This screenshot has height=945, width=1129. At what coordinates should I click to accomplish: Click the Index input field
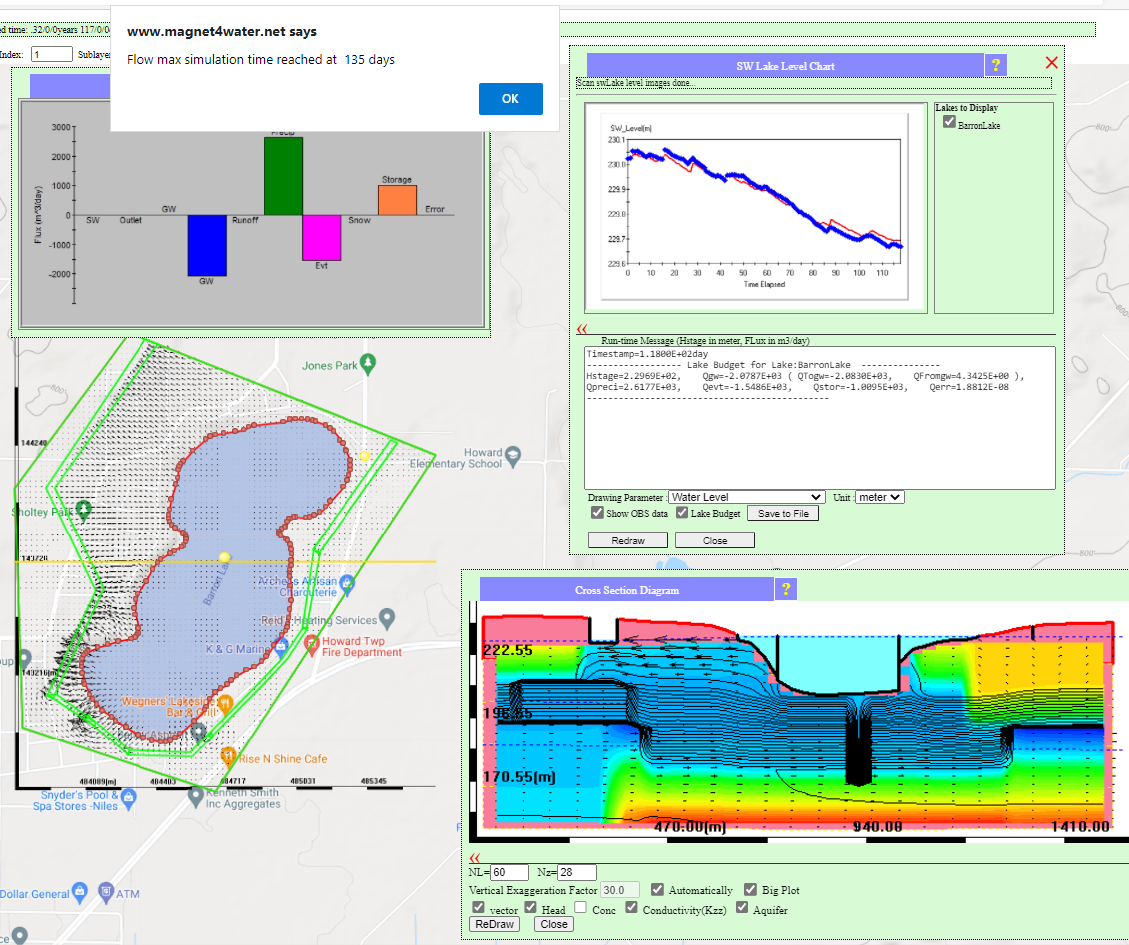(x=52, y=54)
